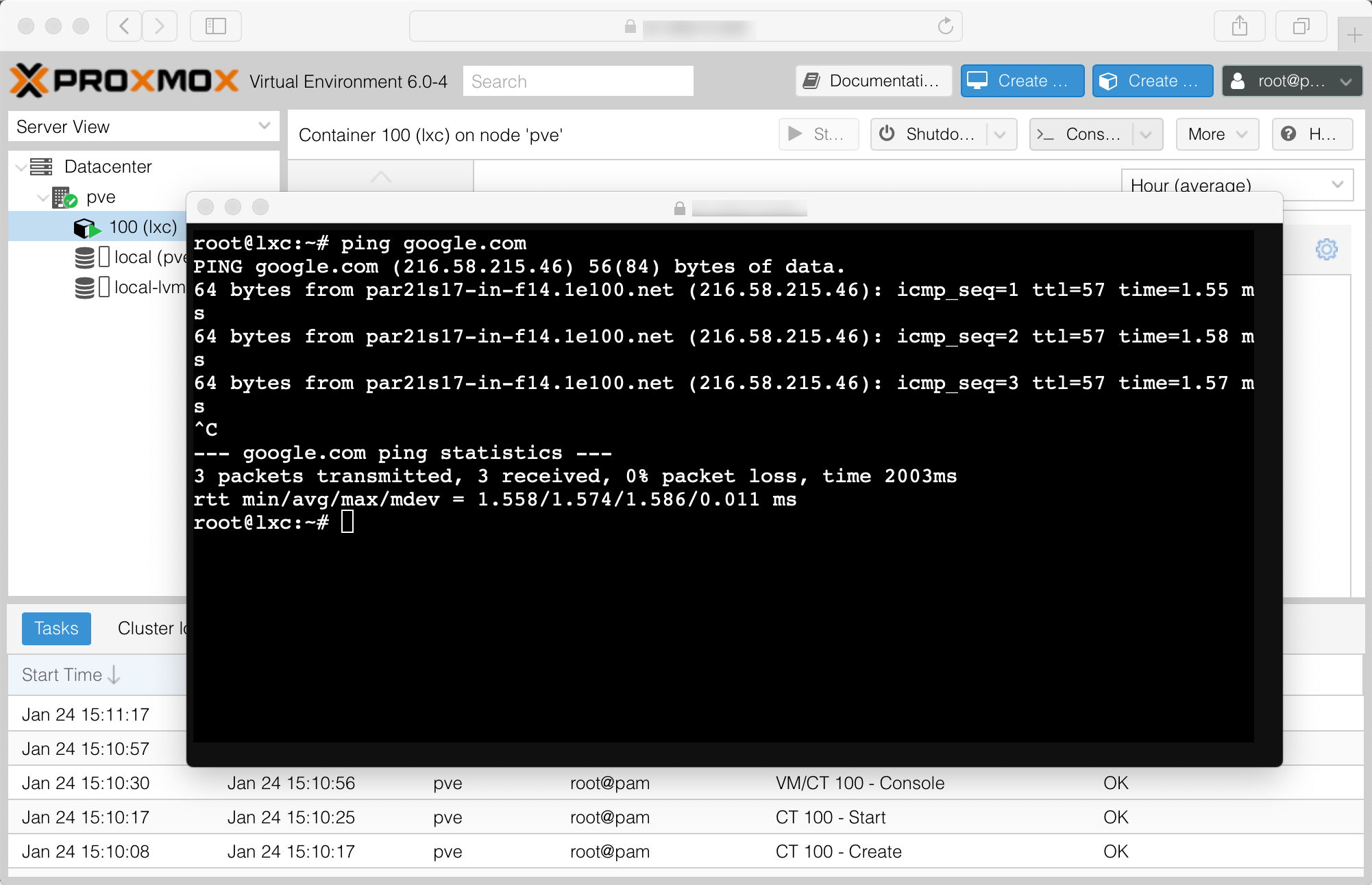Click the local-lvm storage icon
Screen dimensions: 1372x885
(x=84, y=288)
